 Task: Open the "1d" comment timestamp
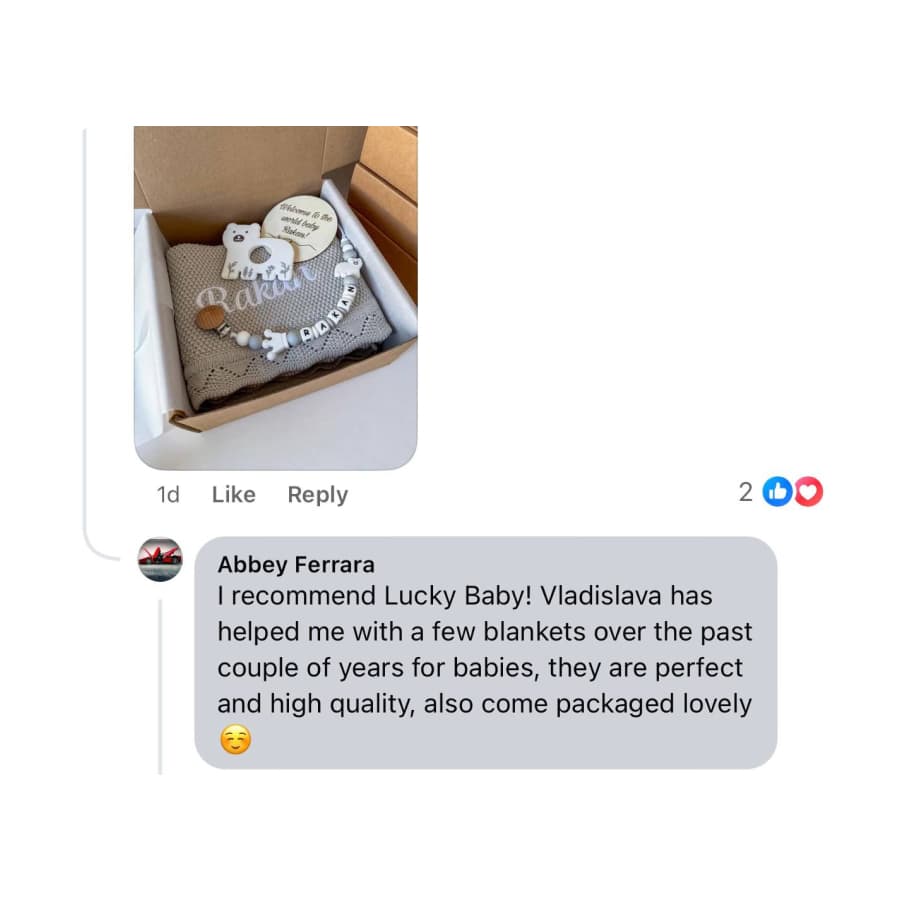coord(168,494)
